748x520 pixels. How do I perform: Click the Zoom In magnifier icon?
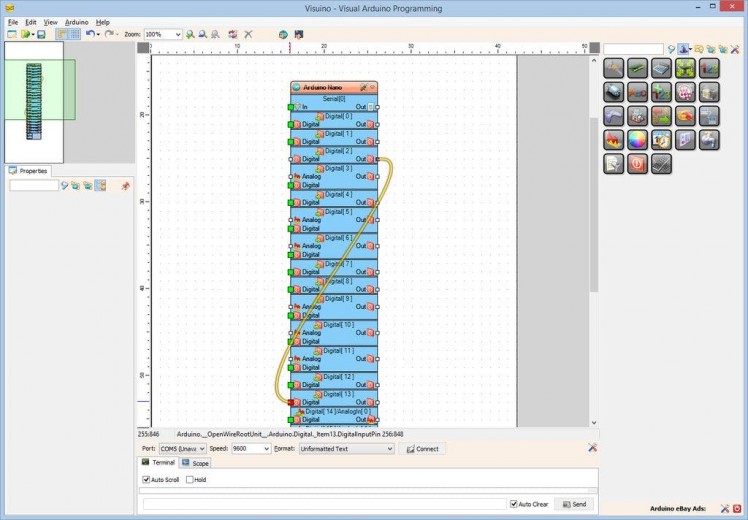point(190,34)
